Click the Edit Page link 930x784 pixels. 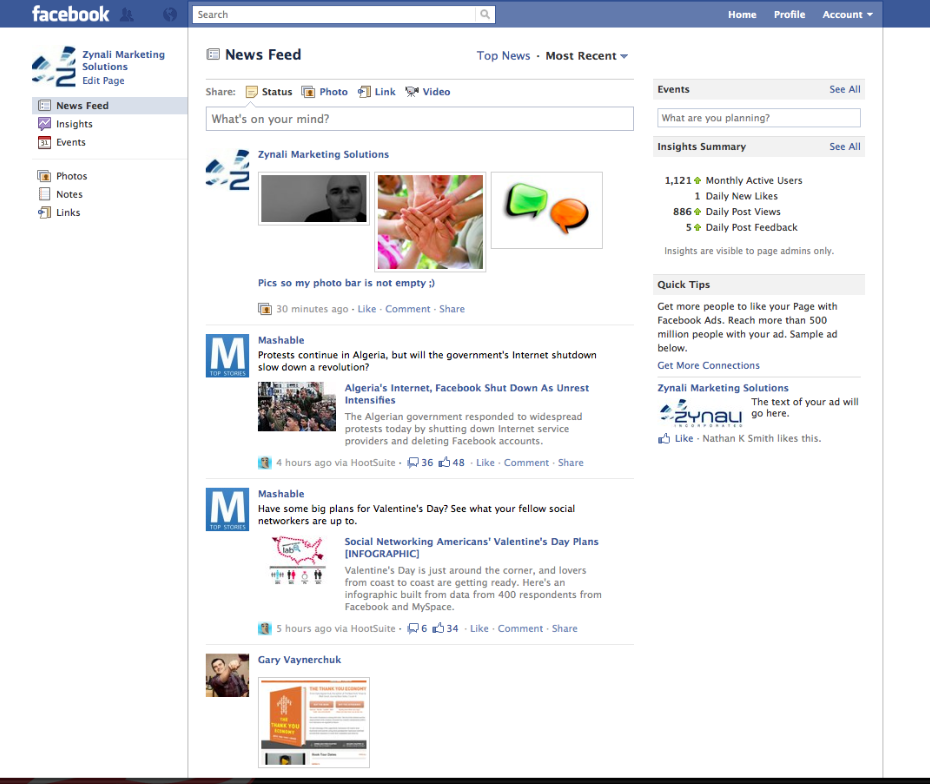[x=103, y=81]
